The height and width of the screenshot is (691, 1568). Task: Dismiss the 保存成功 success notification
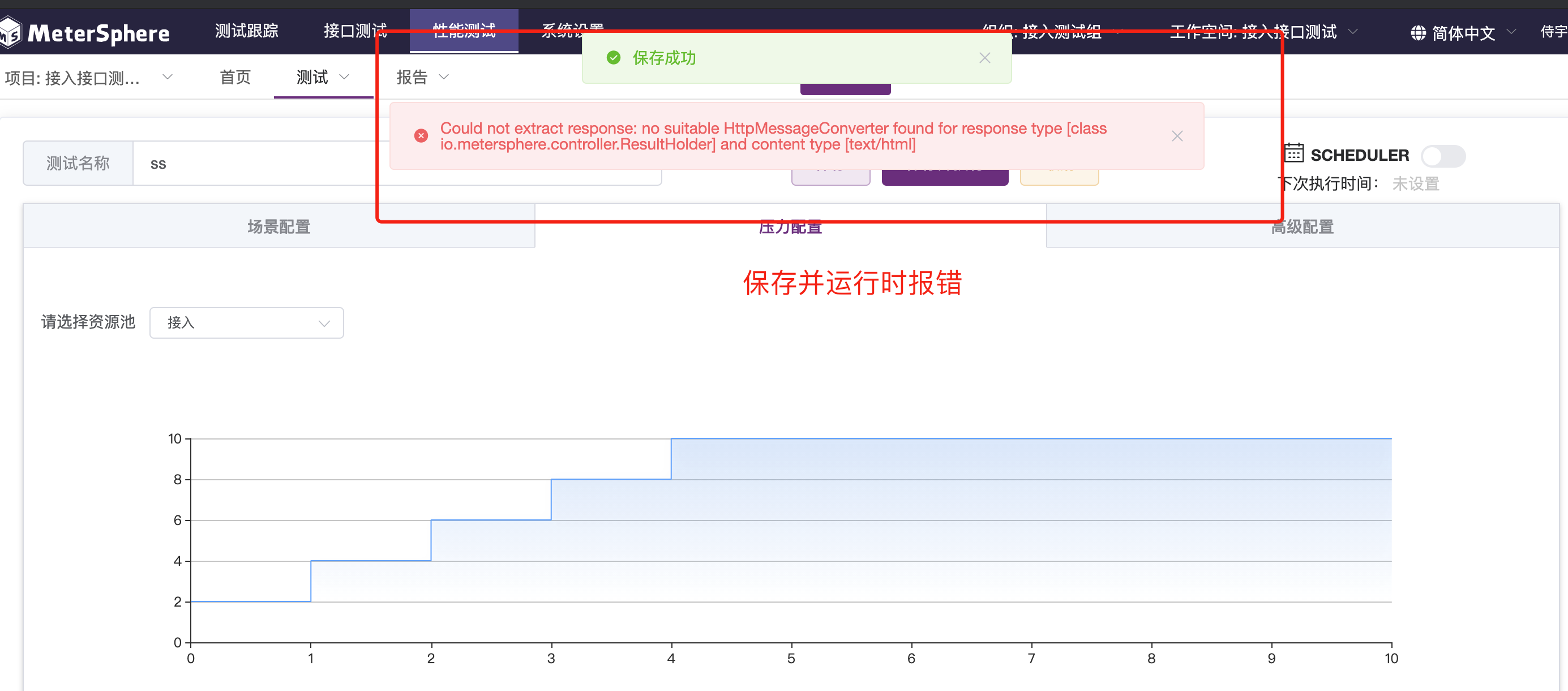click(984, 58)
